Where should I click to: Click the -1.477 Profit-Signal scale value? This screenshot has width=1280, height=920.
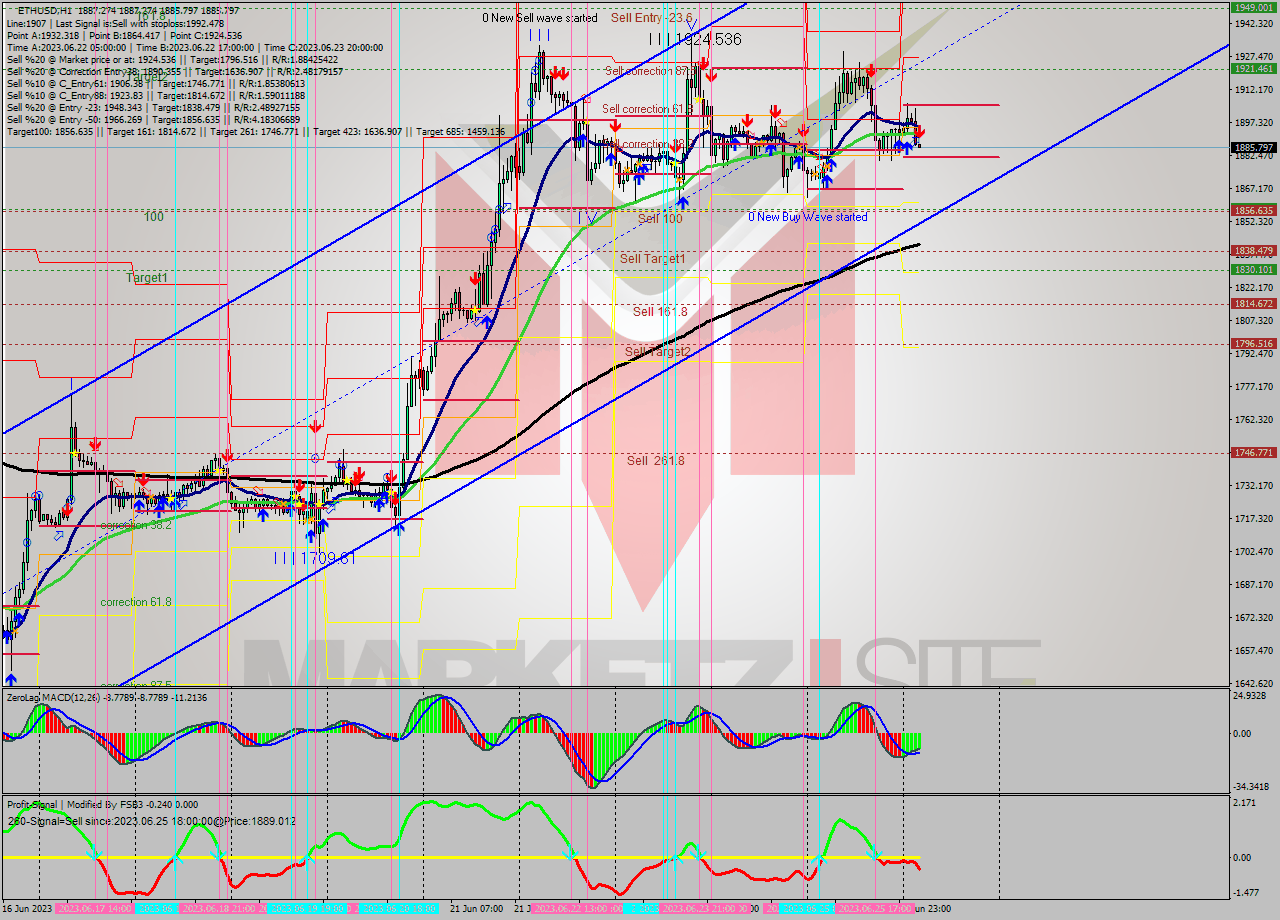1246,892
